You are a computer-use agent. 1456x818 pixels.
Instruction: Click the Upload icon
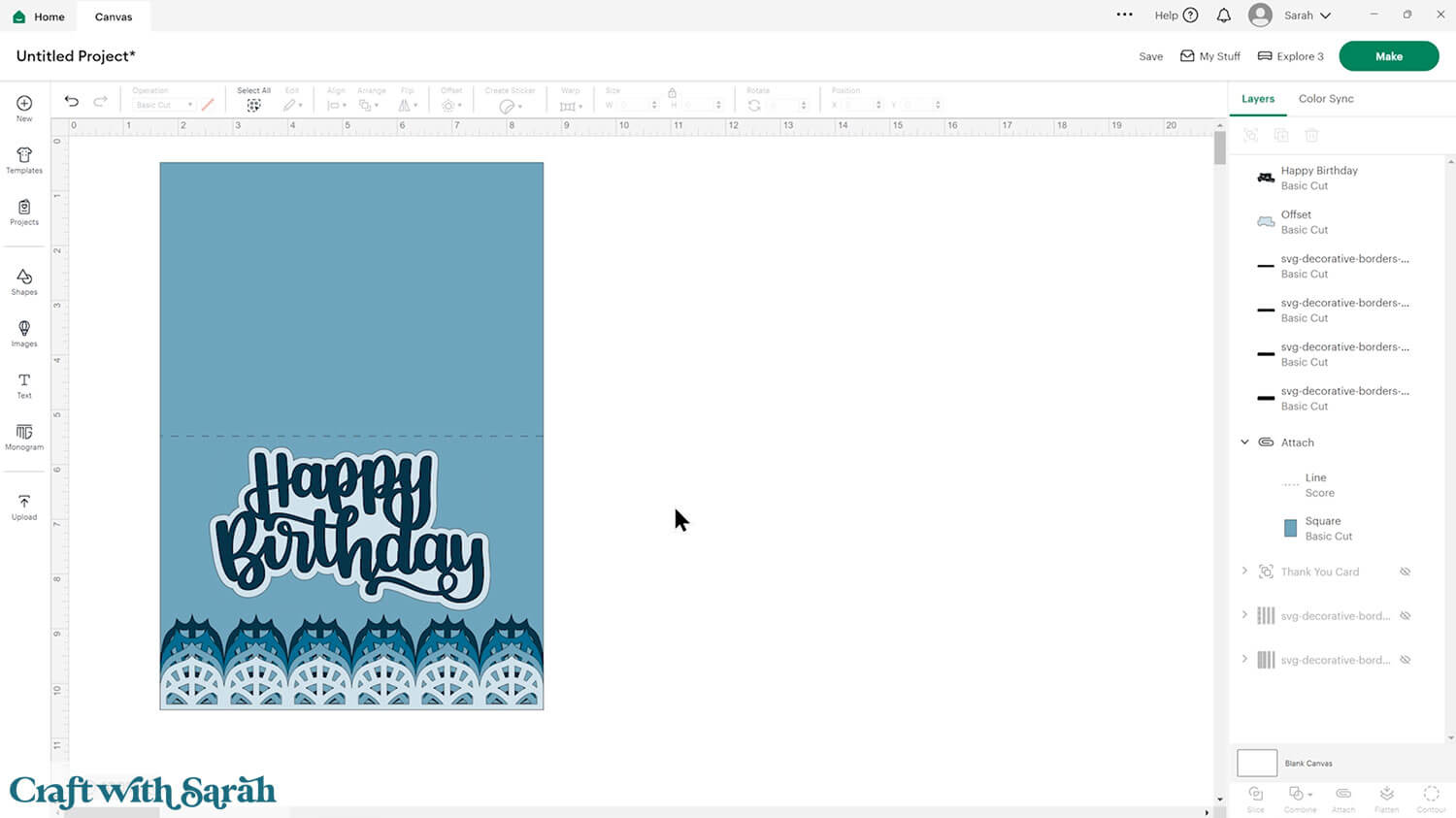pyautogui.click(x=24, y=507)
